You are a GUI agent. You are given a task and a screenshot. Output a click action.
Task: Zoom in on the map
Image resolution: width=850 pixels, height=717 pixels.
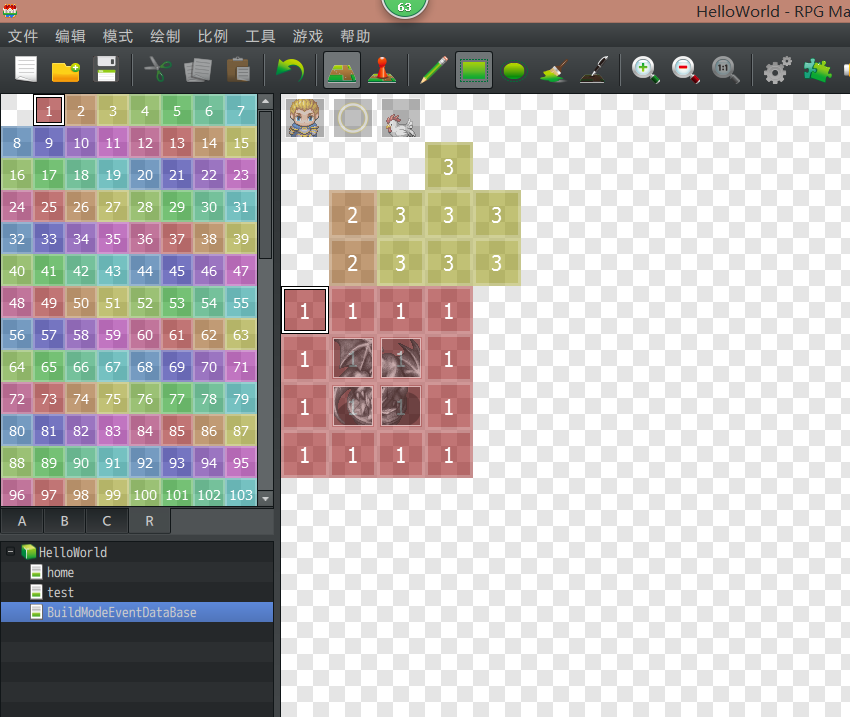[645, 70]
